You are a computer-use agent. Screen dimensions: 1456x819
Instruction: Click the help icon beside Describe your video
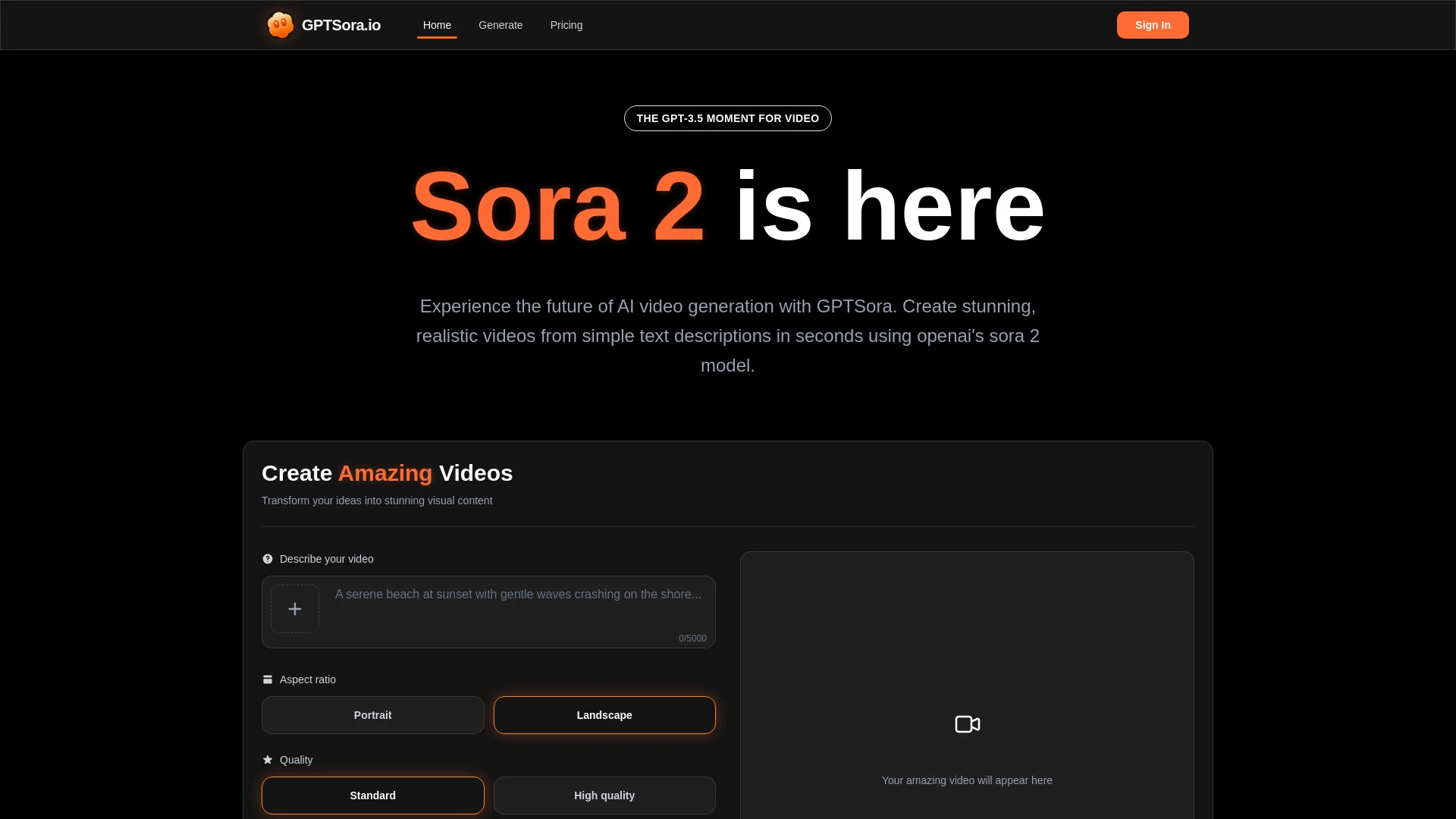pos(268,559)
